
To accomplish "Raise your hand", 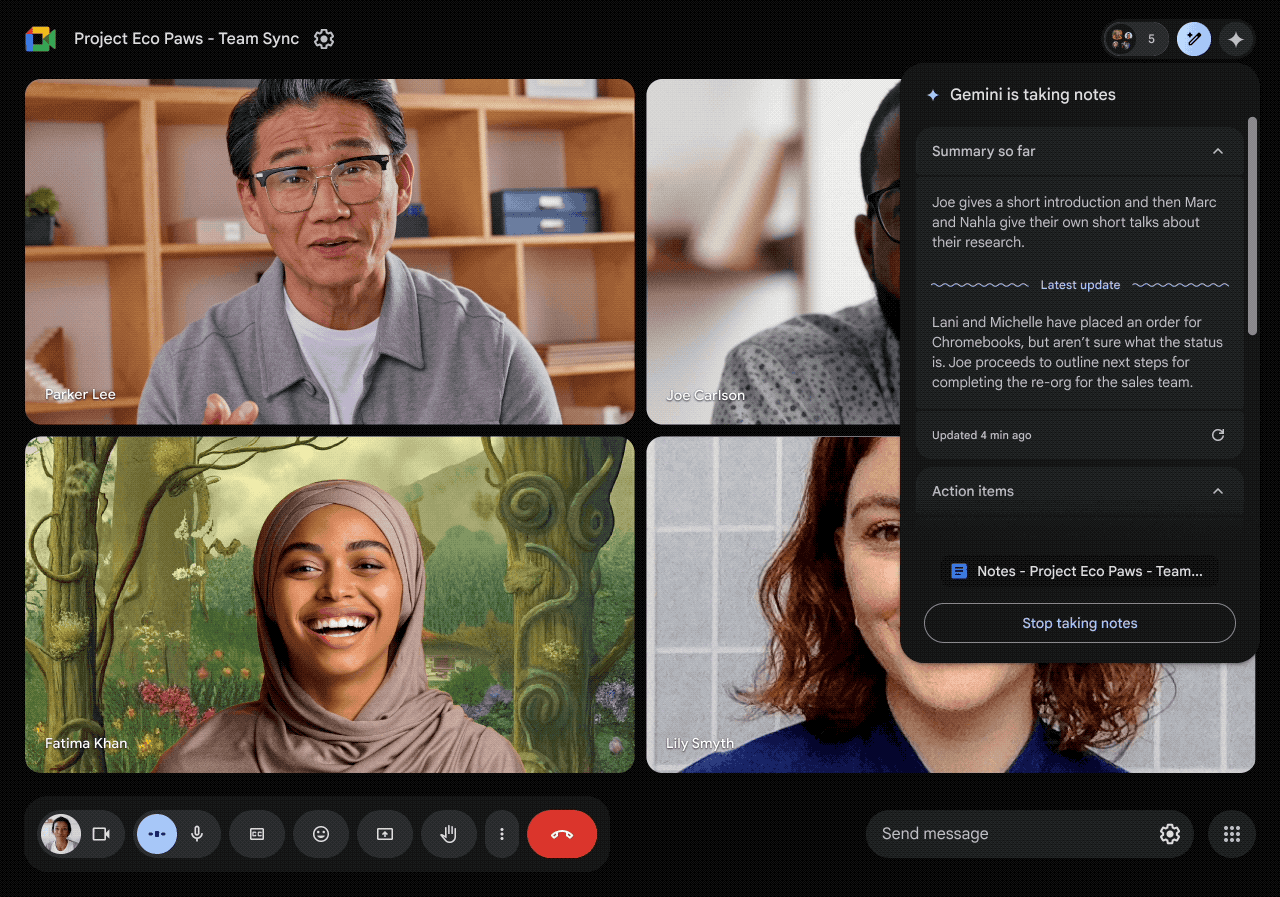I will [448, 833].
